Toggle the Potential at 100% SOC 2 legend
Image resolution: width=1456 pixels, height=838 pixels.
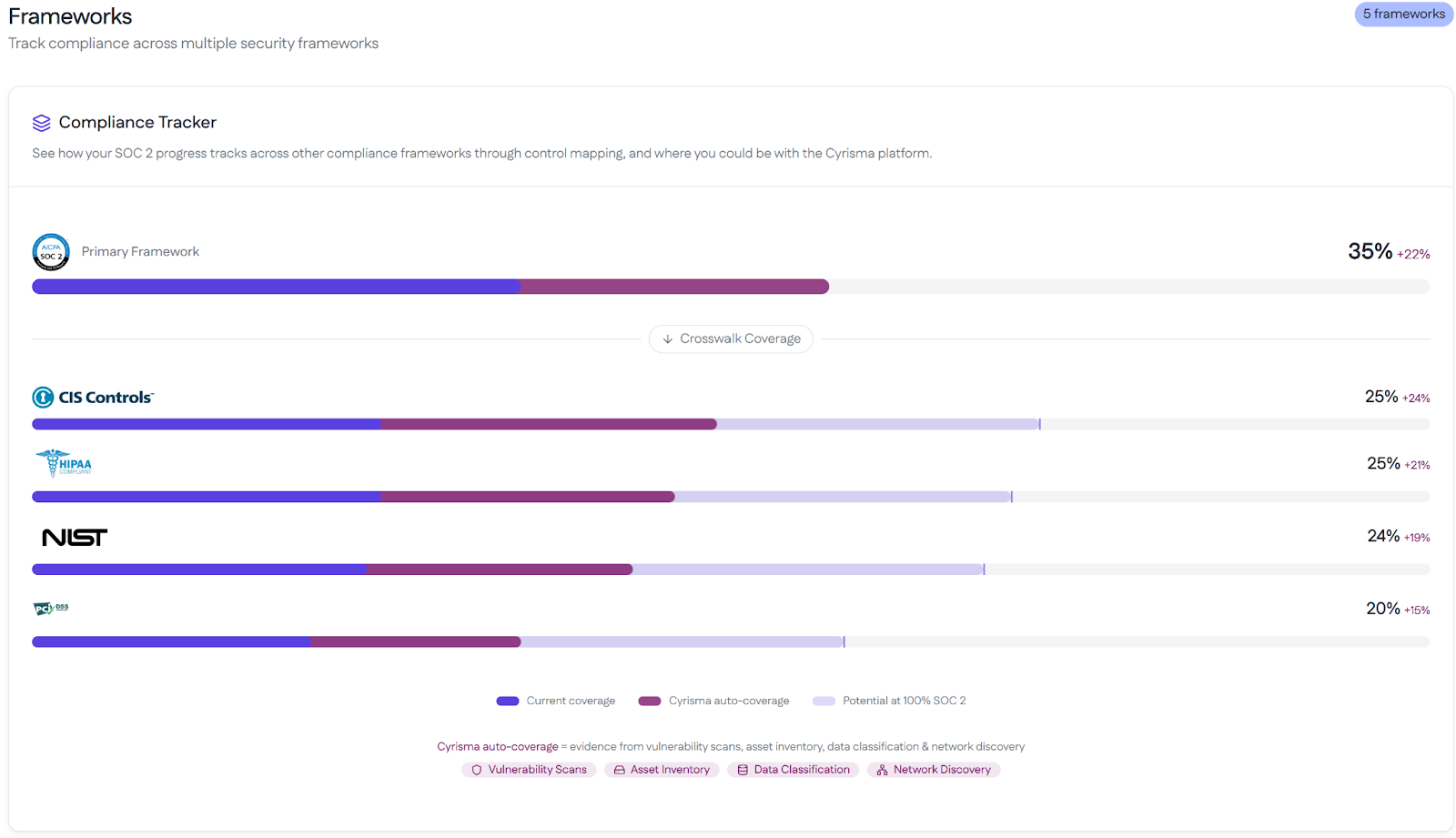[x=824, y=701]
